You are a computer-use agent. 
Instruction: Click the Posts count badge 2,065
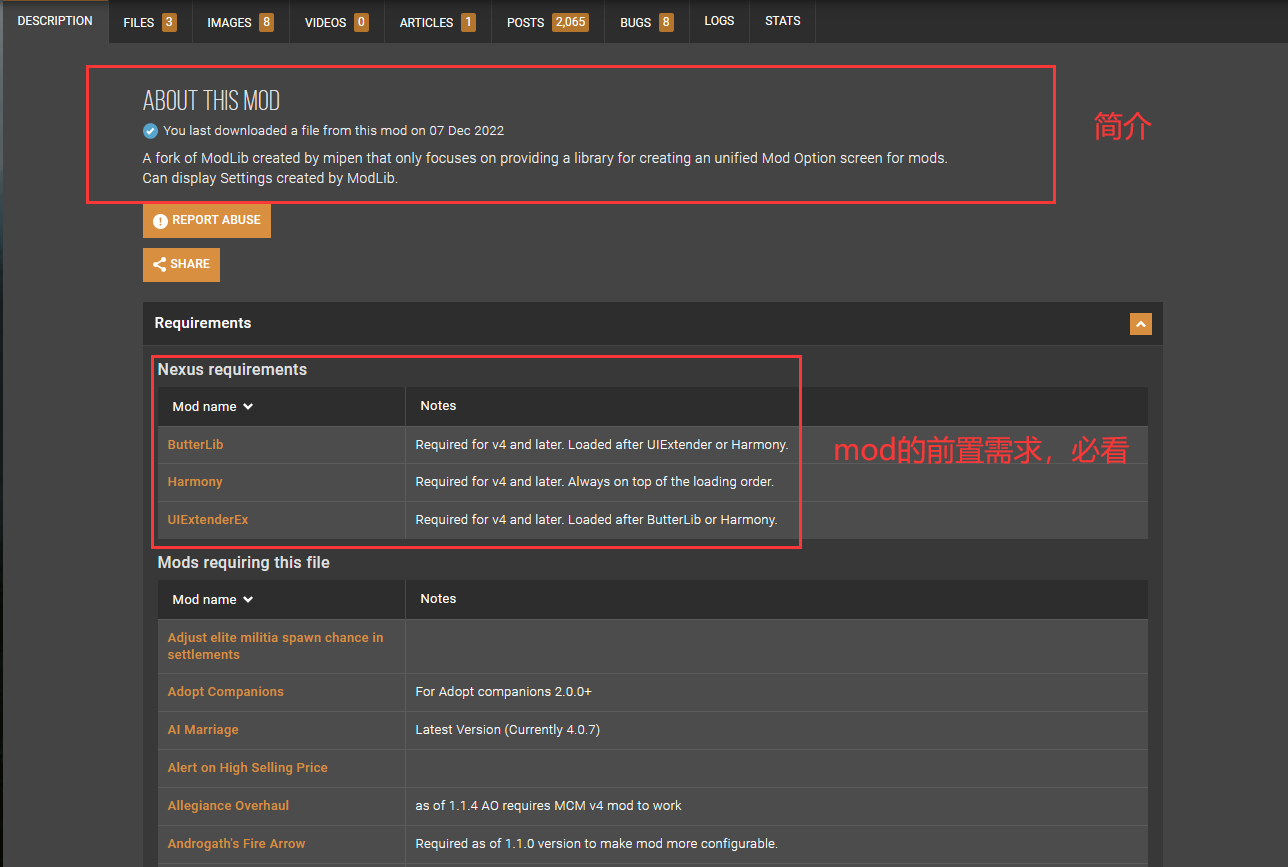click(570, 22)
